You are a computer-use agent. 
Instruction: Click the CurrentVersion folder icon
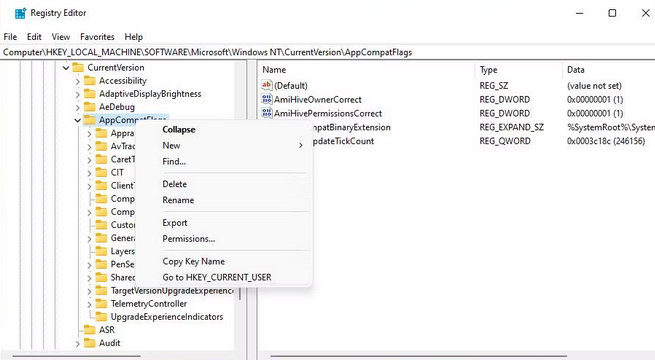78,68
